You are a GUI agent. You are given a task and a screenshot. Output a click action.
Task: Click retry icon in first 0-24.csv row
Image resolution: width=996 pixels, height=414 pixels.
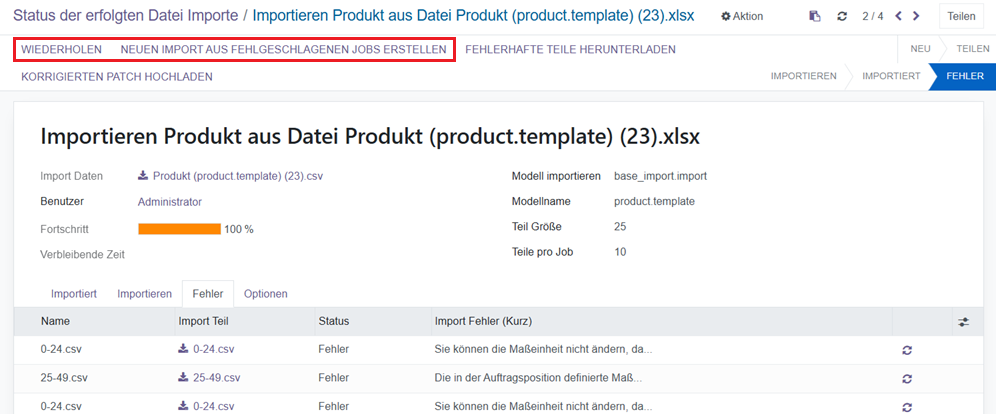[907, 350]
